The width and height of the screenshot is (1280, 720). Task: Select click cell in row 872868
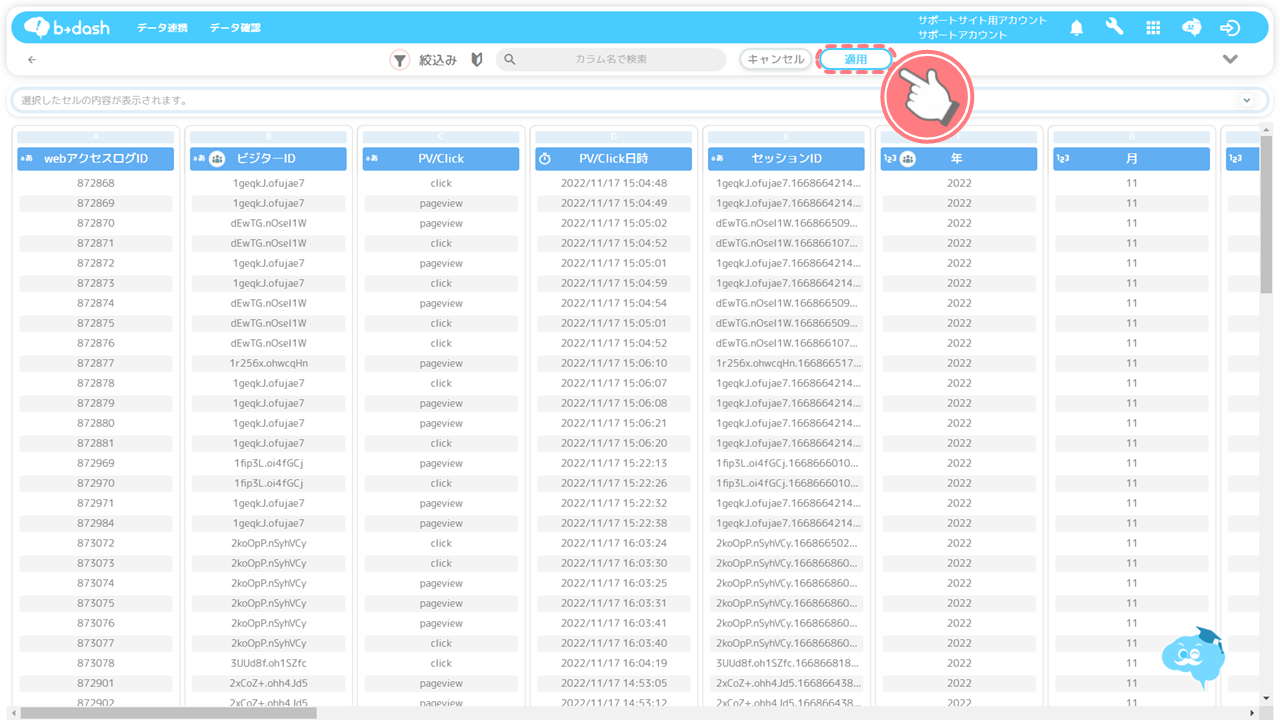441,183
